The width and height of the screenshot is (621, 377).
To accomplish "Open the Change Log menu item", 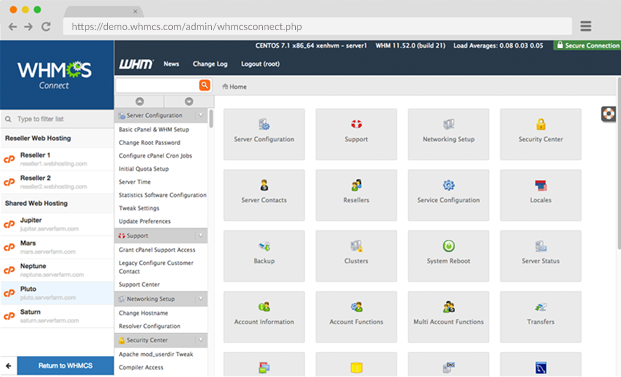I will pyautogui.click(x=210, y=64).
